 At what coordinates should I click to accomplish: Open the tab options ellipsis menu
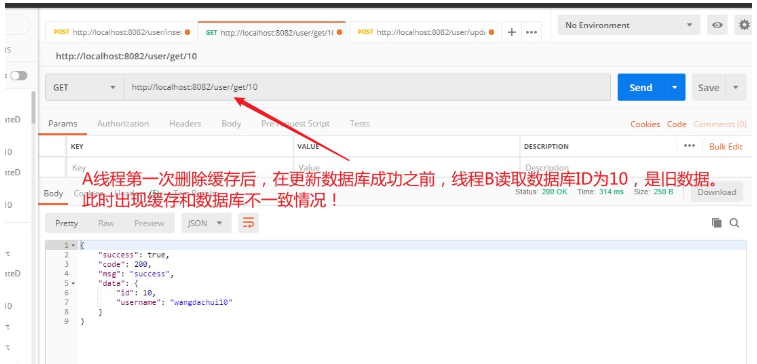click(x=532, y=32)
